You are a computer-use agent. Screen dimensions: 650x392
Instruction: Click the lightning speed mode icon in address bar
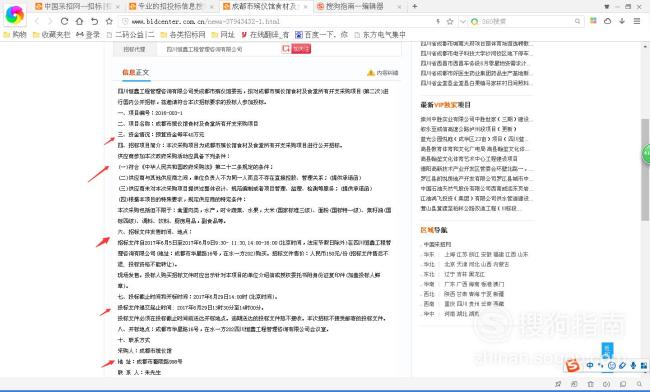(438, 21)
